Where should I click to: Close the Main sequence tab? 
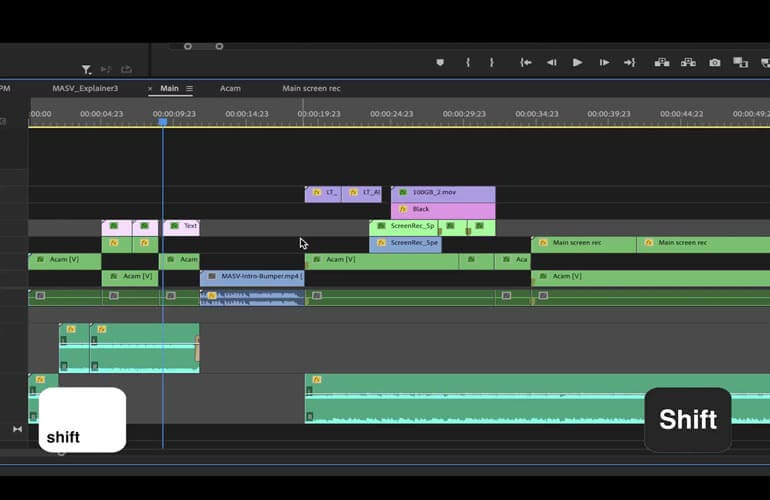click(150, 88)
